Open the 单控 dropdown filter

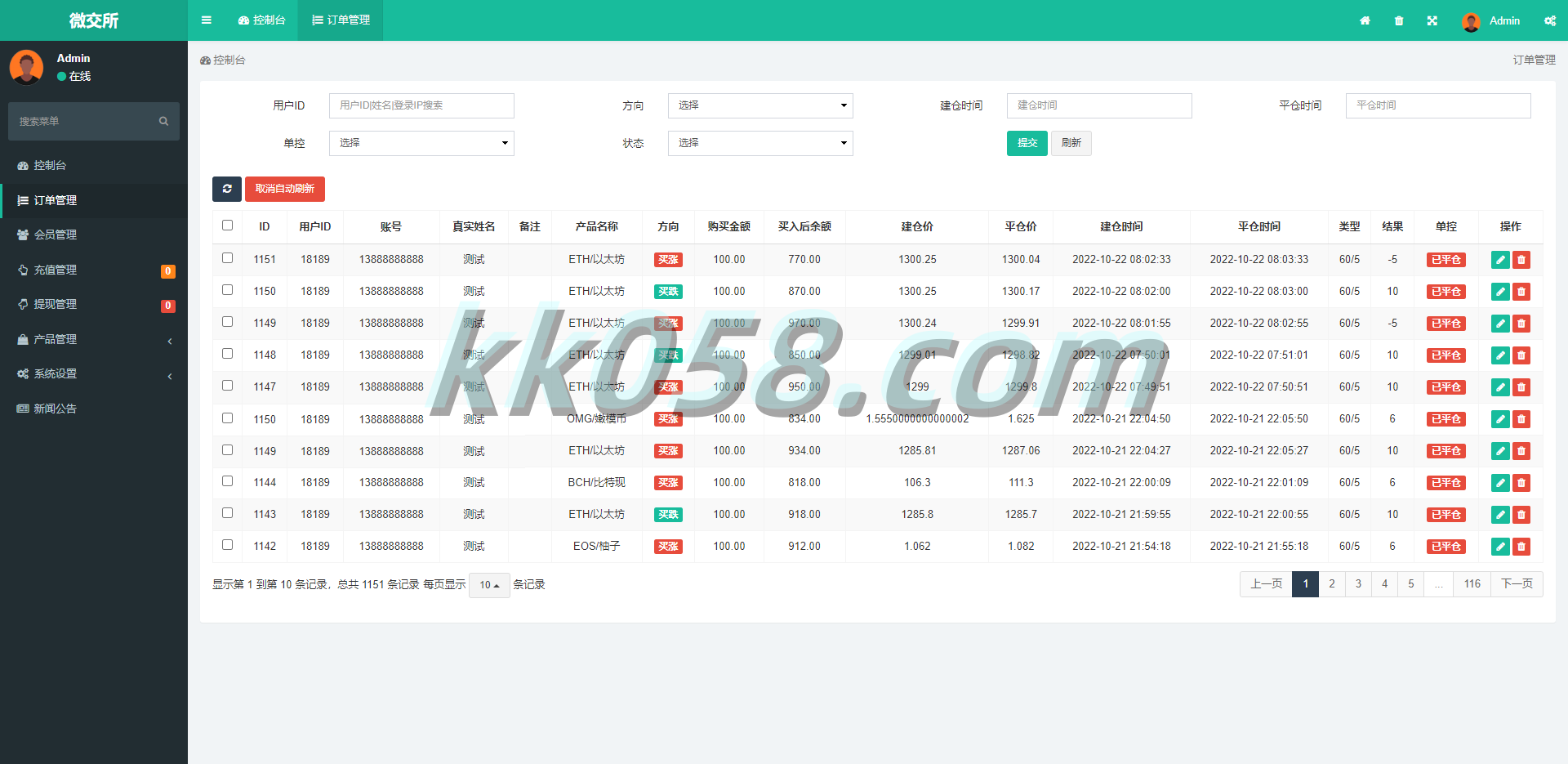point(421,143)
